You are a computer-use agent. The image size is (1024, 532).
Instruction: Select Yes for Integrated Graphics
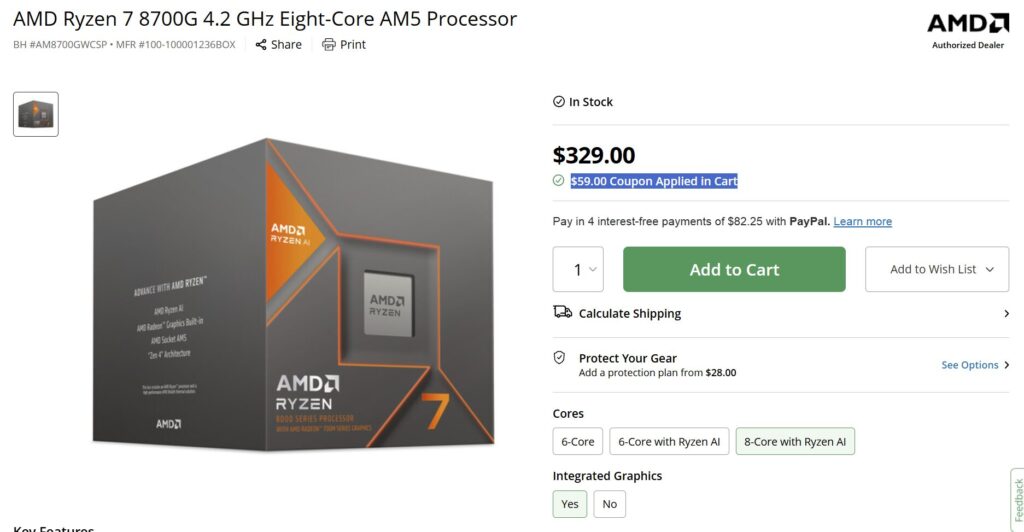(x=570, y=504)
